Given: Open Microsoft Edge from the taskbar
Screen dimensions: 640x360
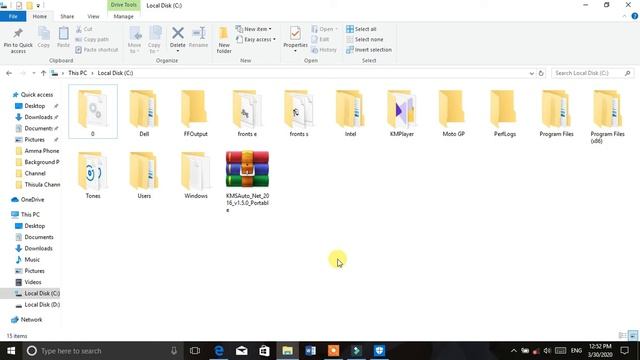Looking at the screenshot, I should (219, 351).
